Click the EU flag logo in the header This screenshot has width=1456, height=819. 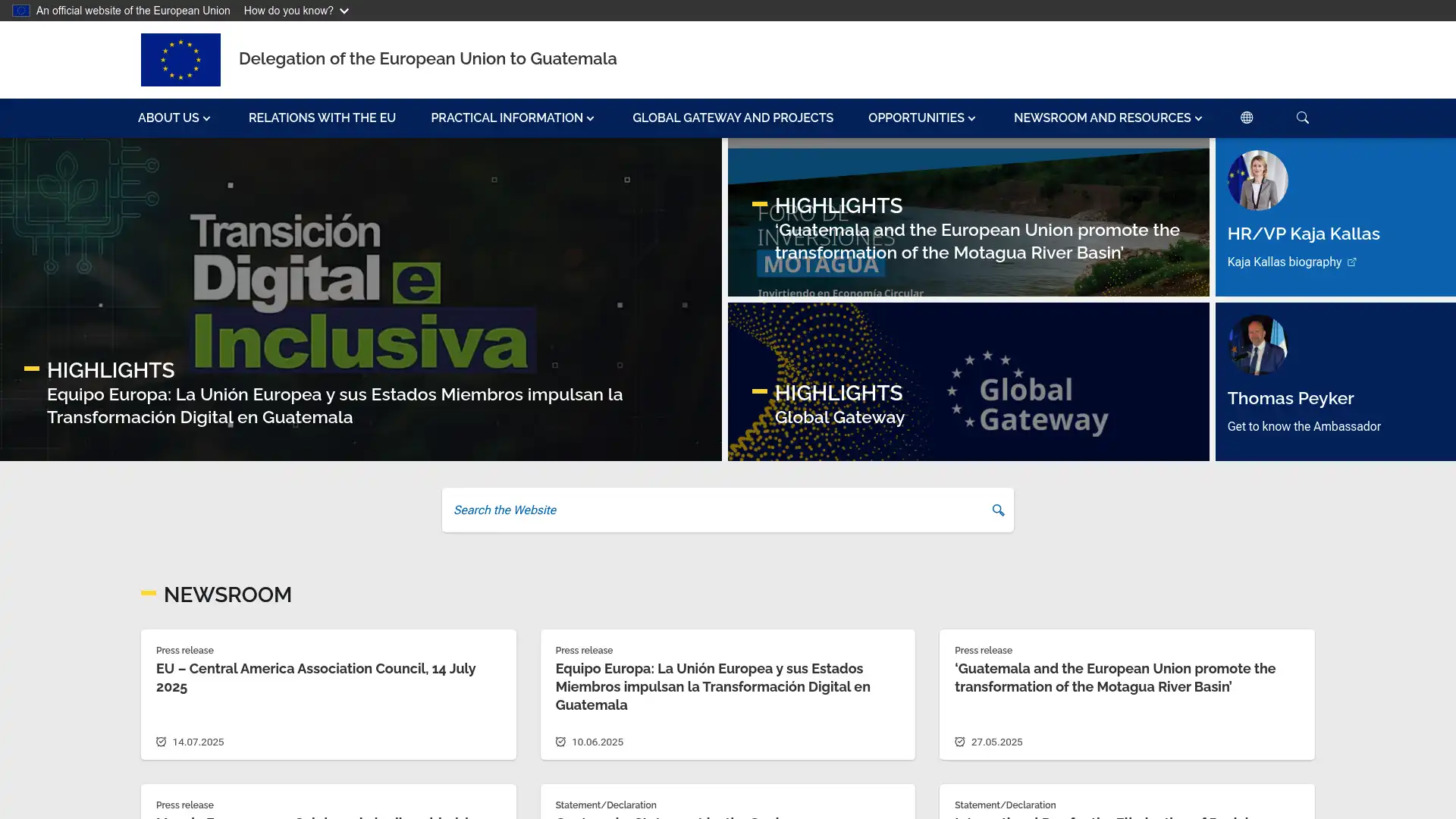(180, 59)
